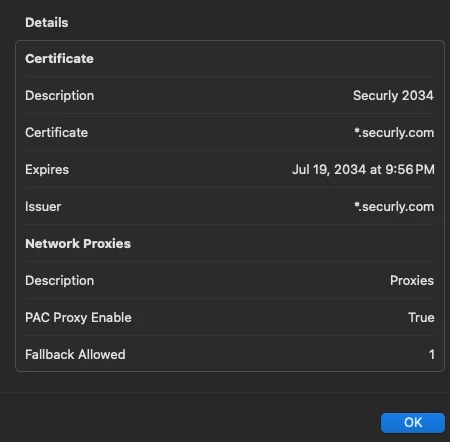The height and width of the screenshot is (442, 450).
Task: Click the 2034 year in Expires row
Action: pos(350,170)
